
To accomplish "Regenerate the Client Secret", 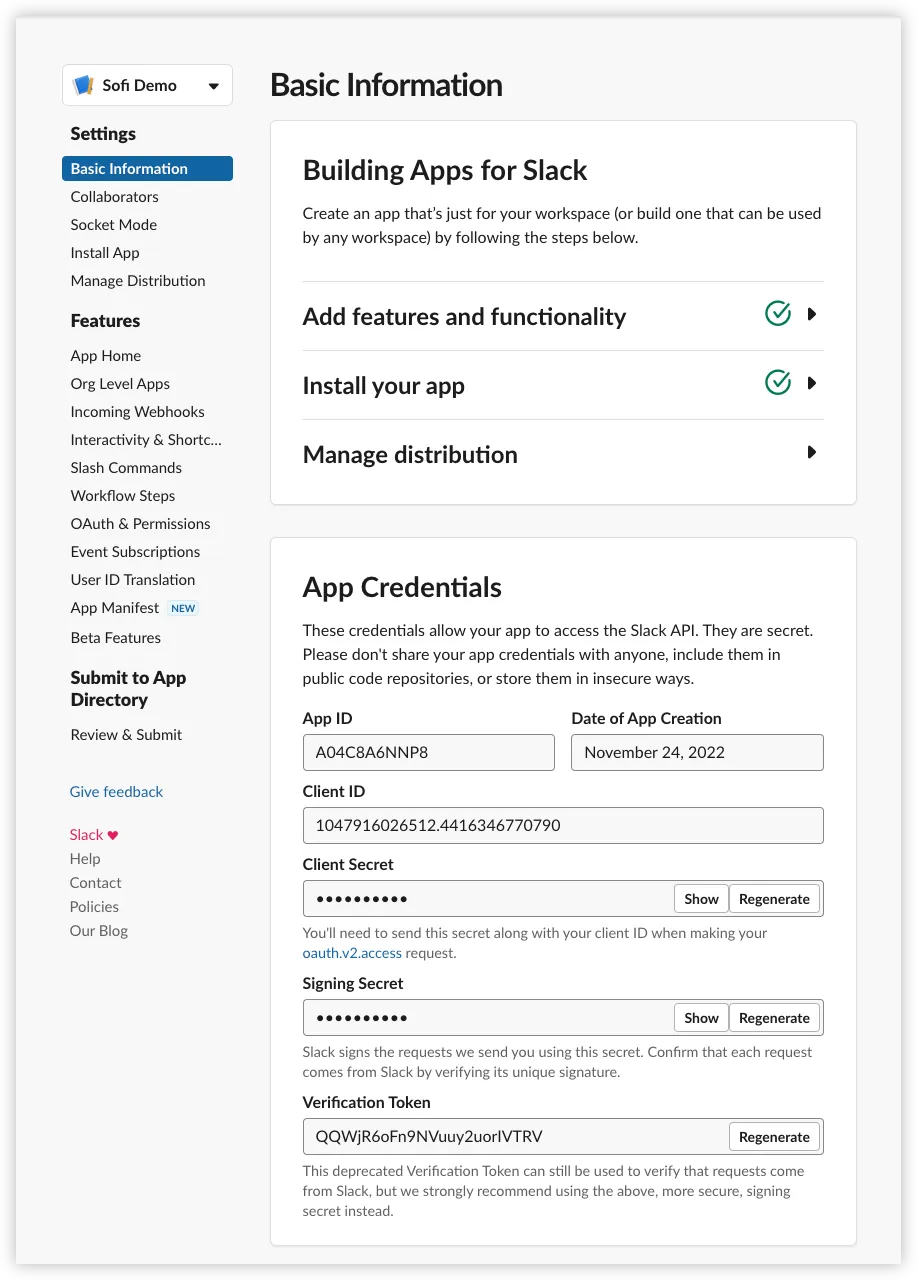I will [774, 899].
